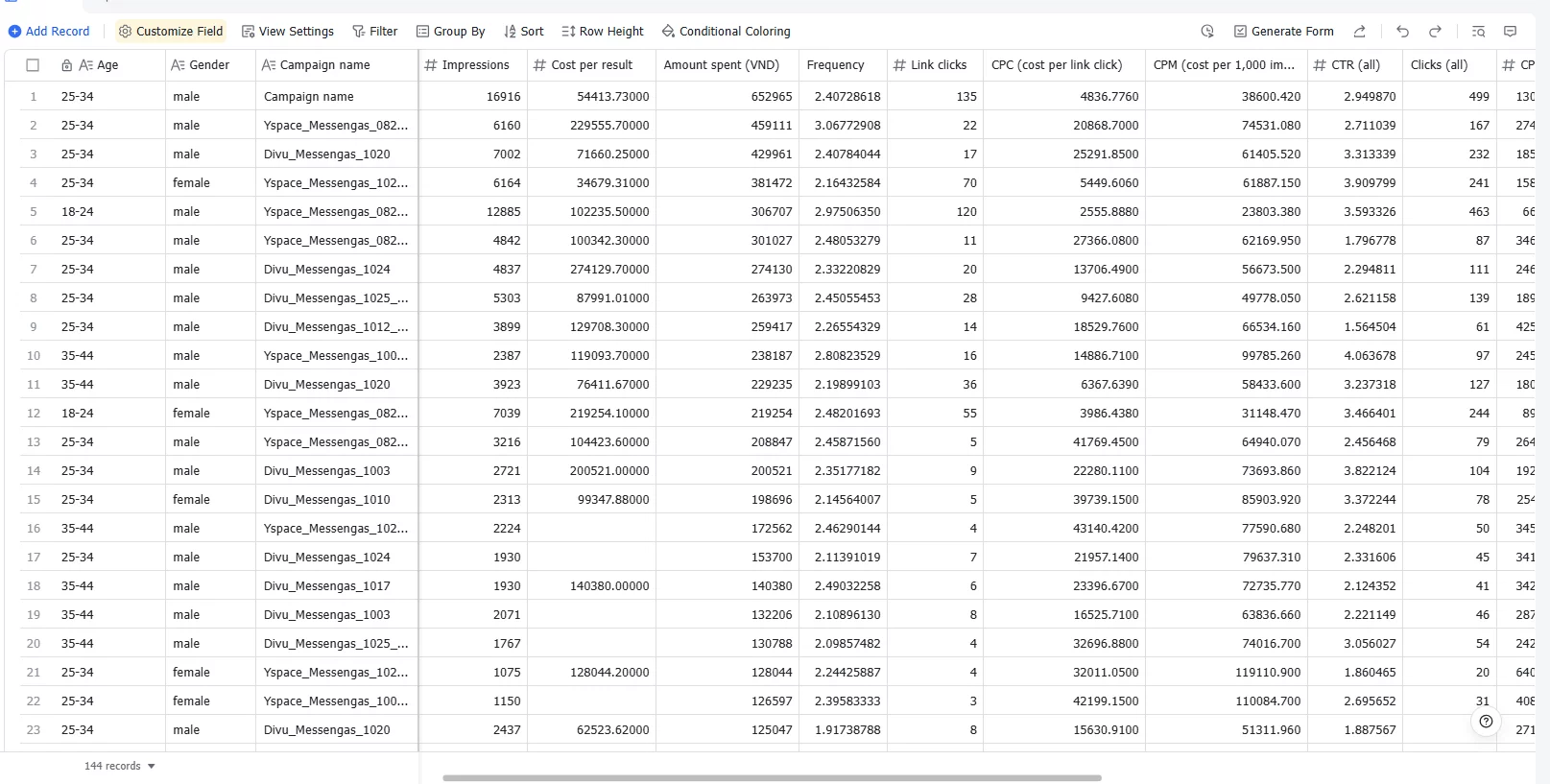
Task: Open Customize Field settings
Action: pos(171,32)
